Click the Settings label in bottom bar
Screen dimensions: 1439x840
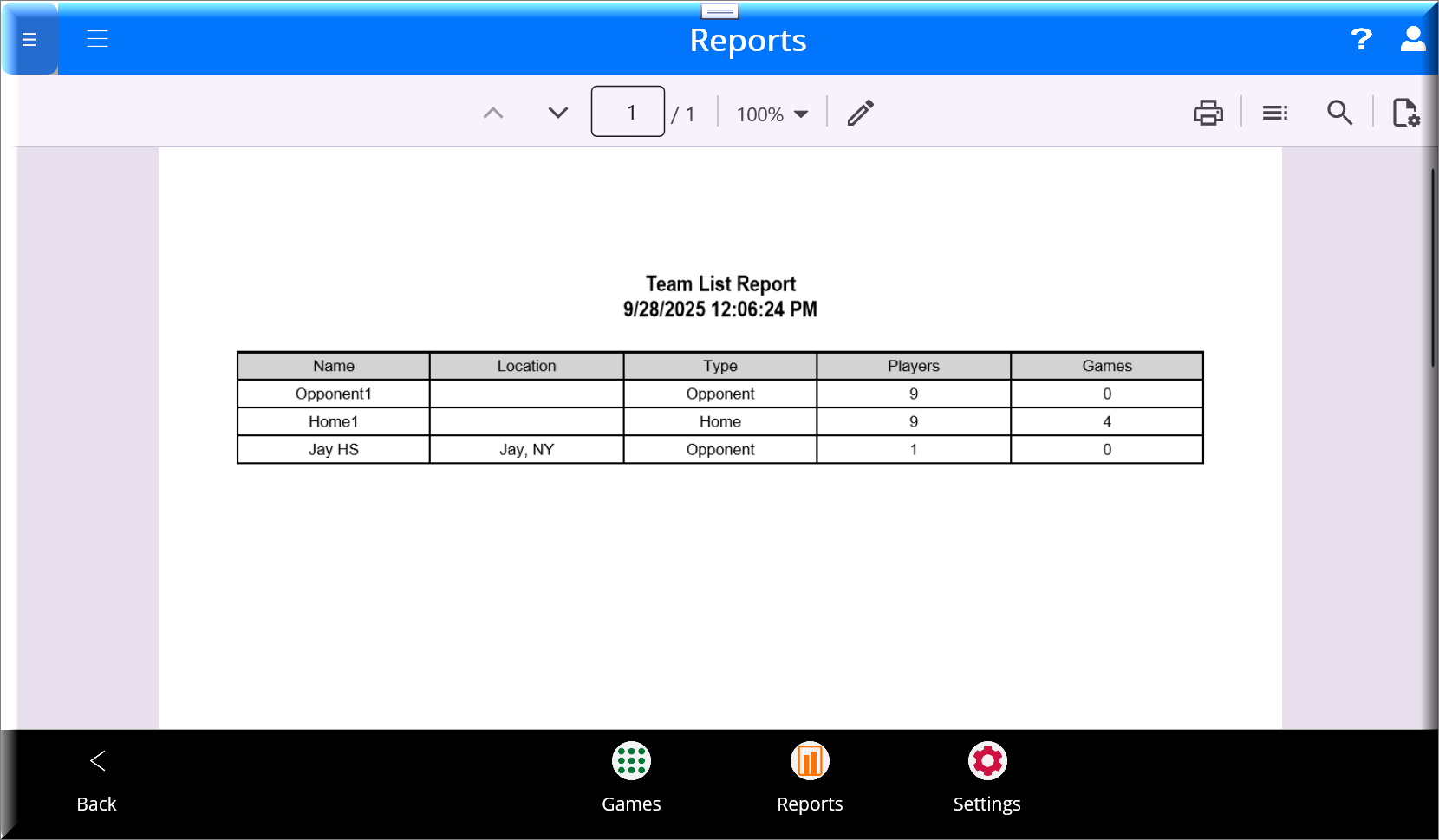point(986,804)
